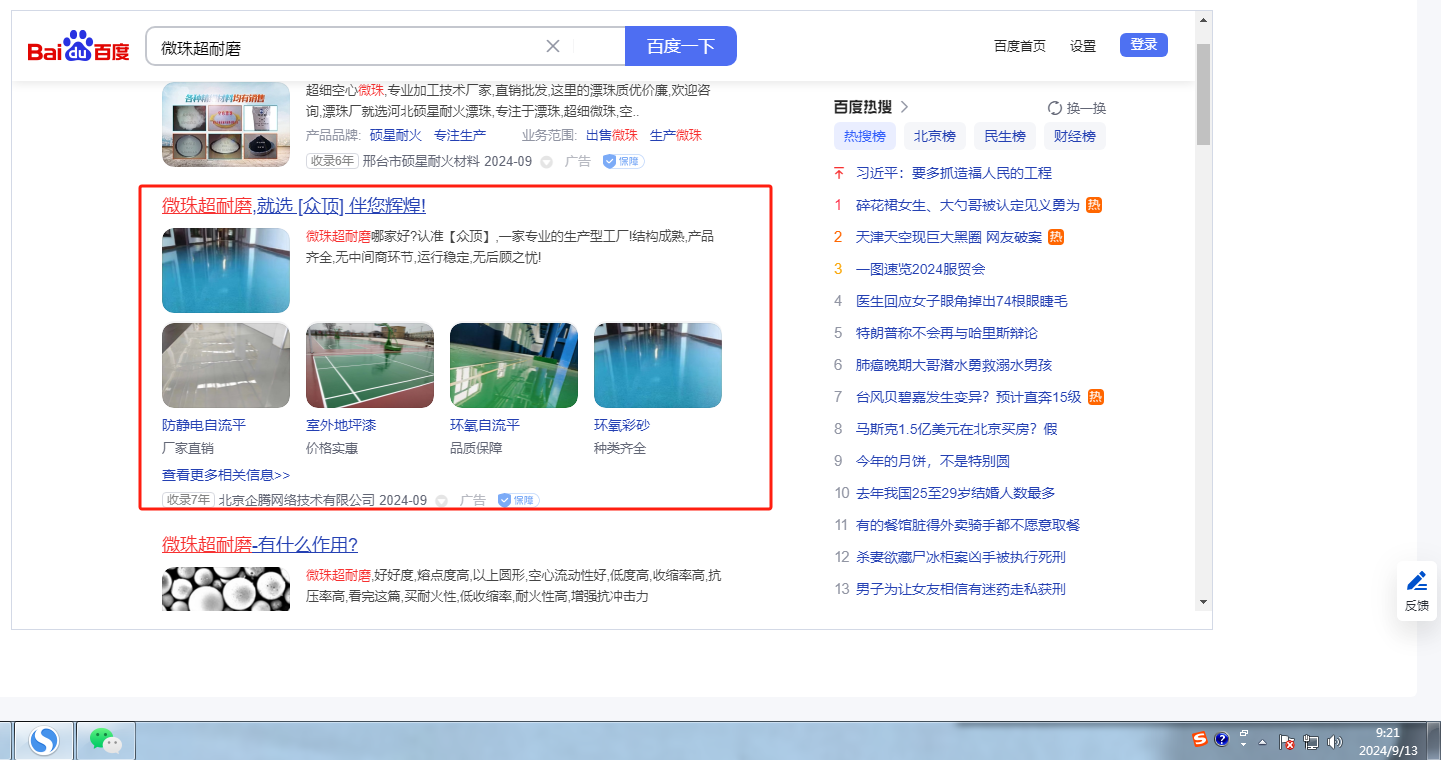1441x760 pixels.
Task: Expand 百度热搜 via its chevron arrow
Action: click(905, 107)
